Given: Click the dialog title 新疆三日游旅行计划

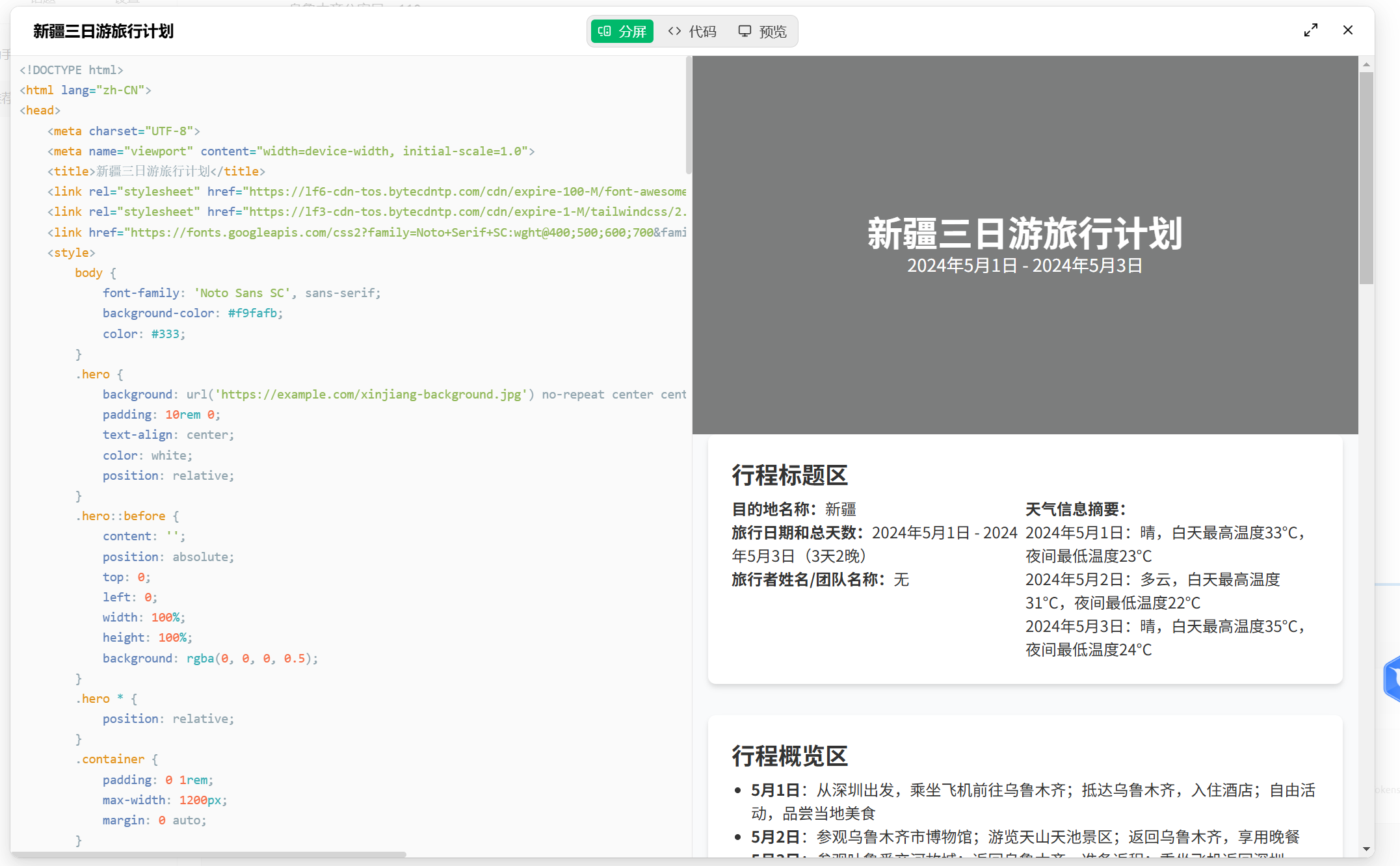Looking at the screenshot, I should coord(103,31).
